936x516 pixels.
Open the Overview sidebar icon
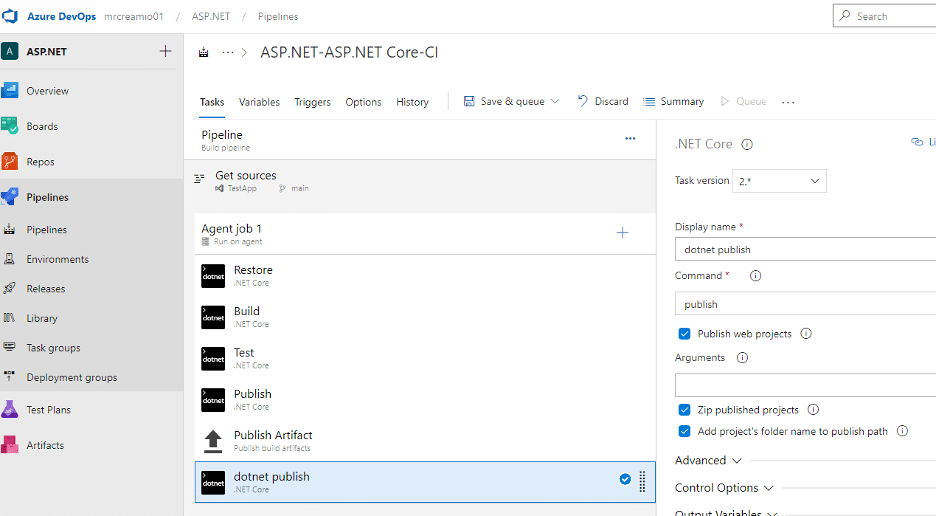pyautogui.click(x=10, y=90)
